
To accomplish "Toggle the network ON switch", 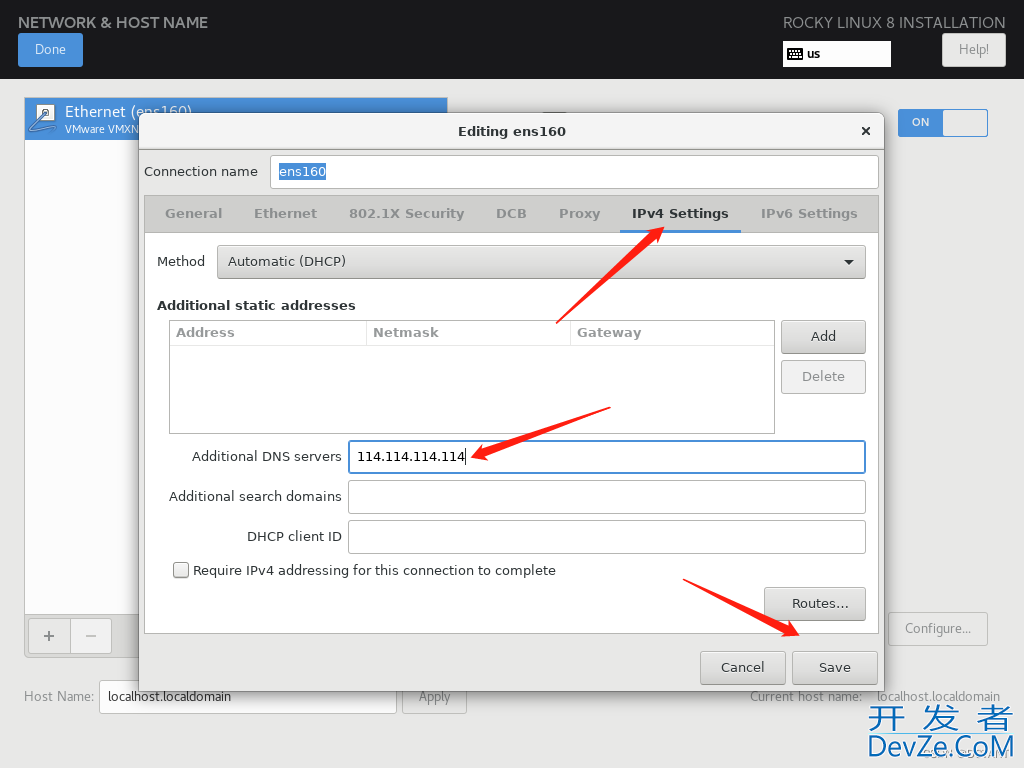I will tap(942, 123).
